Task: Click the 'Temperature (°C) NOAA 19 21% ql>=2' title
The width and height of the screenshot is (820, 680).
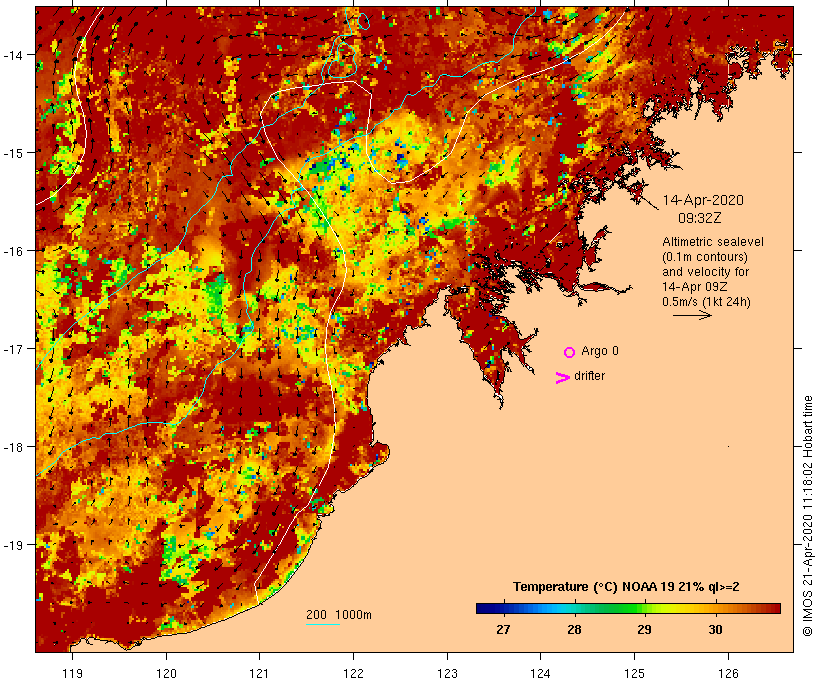Action: 626,586
